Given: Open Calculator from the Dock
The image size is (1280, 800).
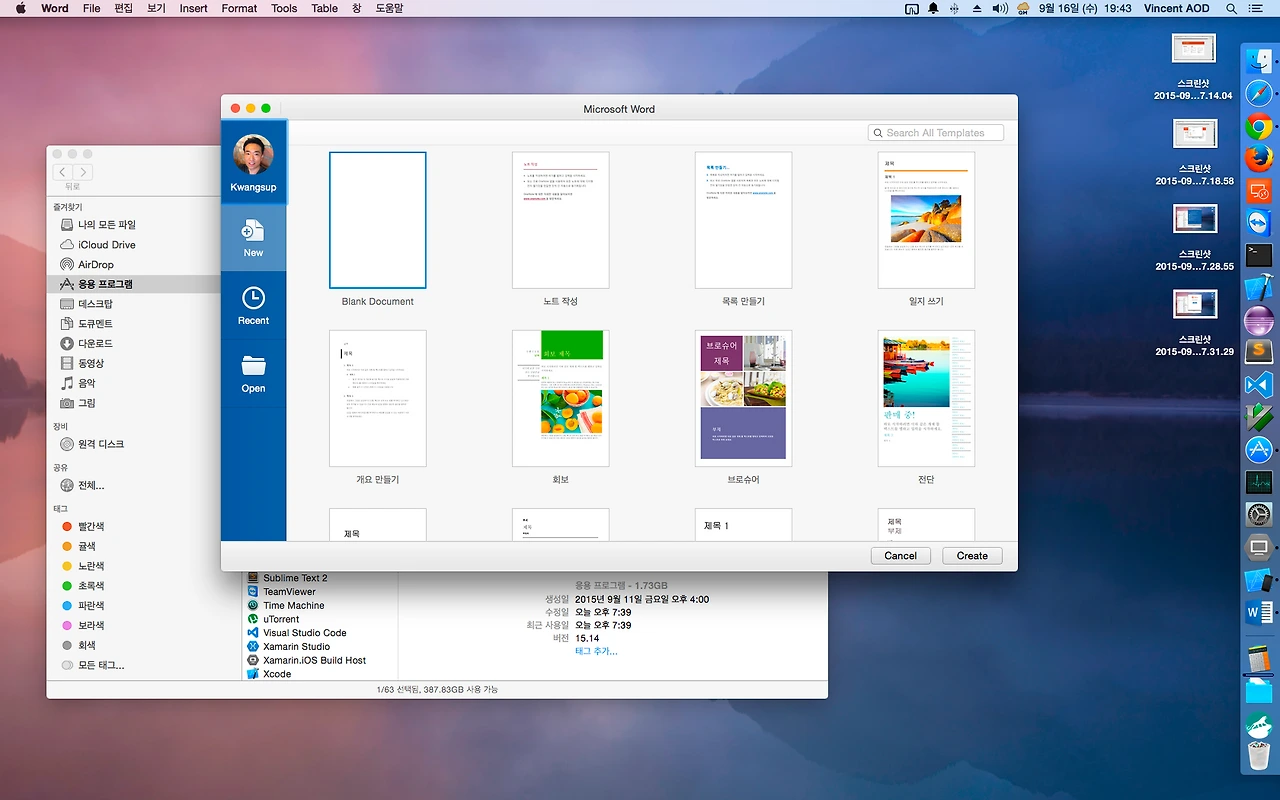Looking at the screenshot, I should 1258,659.
